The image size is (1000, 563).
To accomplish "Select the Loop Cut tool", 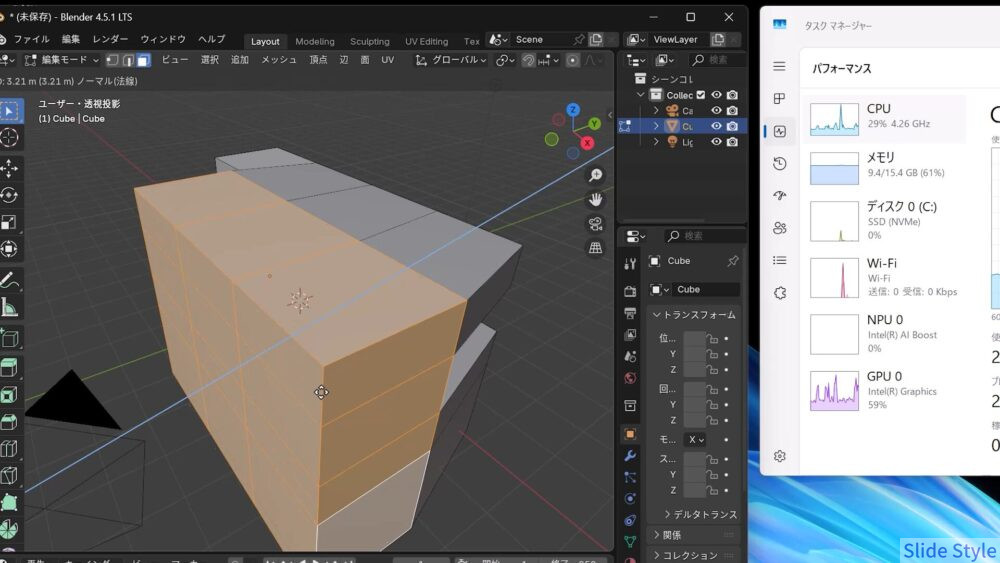I will point(9,448).
